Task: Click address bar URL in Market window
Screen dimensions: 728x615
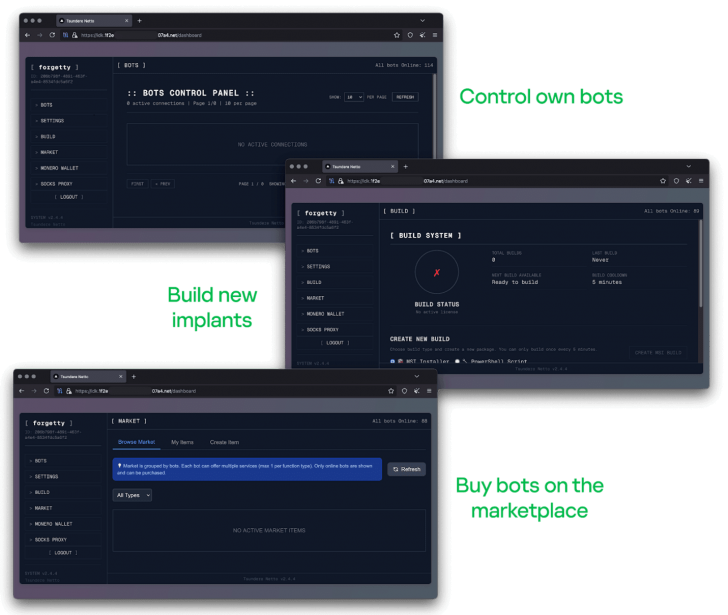Action: pos(138,391)
